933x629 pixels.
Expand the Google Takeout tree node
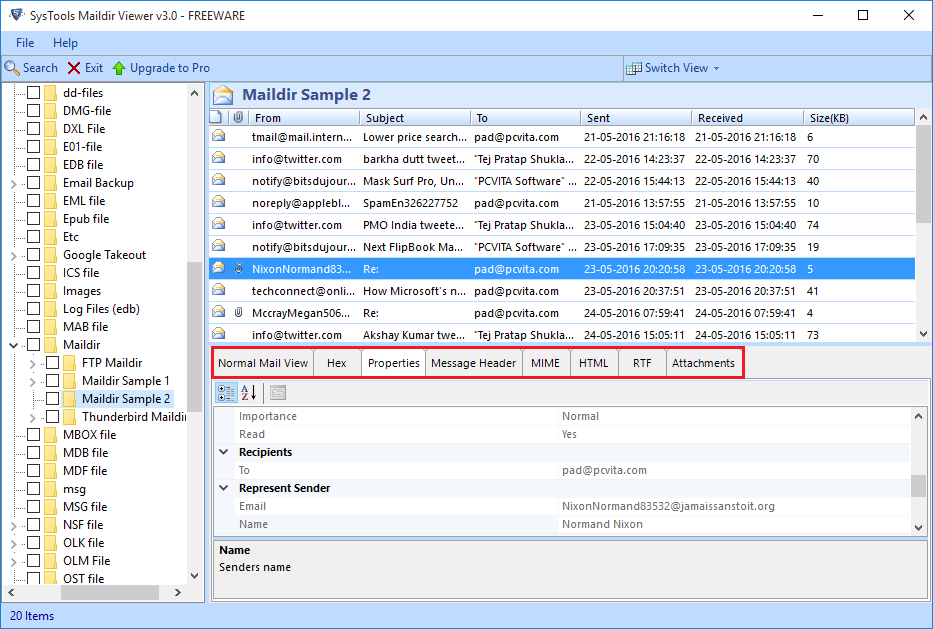click(14, 256)
